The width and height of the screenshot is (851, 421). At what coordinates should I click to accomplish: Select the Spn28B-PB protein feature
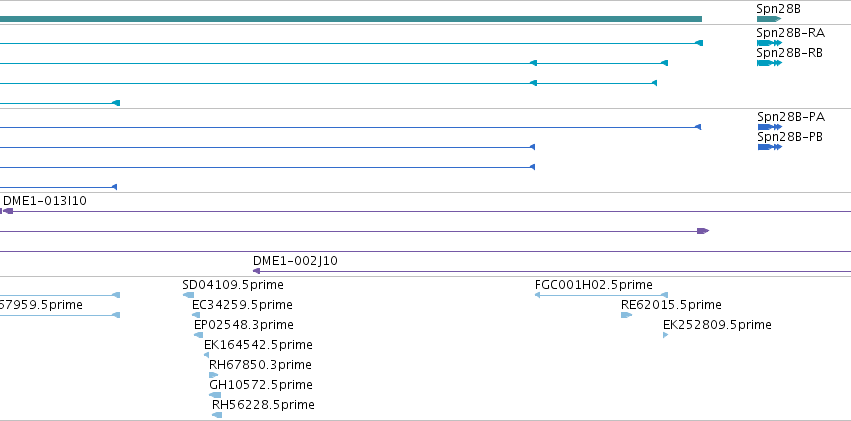770,147
